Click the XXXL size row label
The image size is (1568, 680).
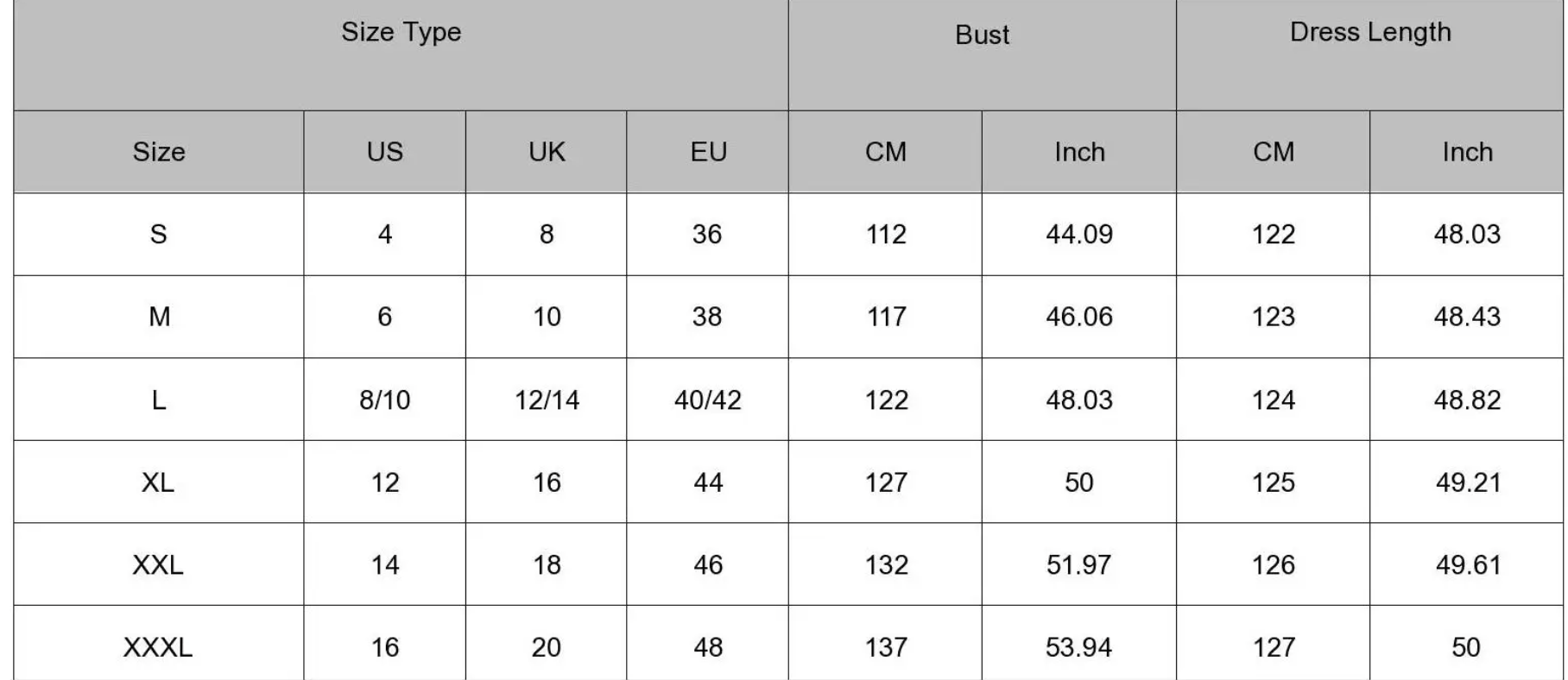tap(158, 647)
